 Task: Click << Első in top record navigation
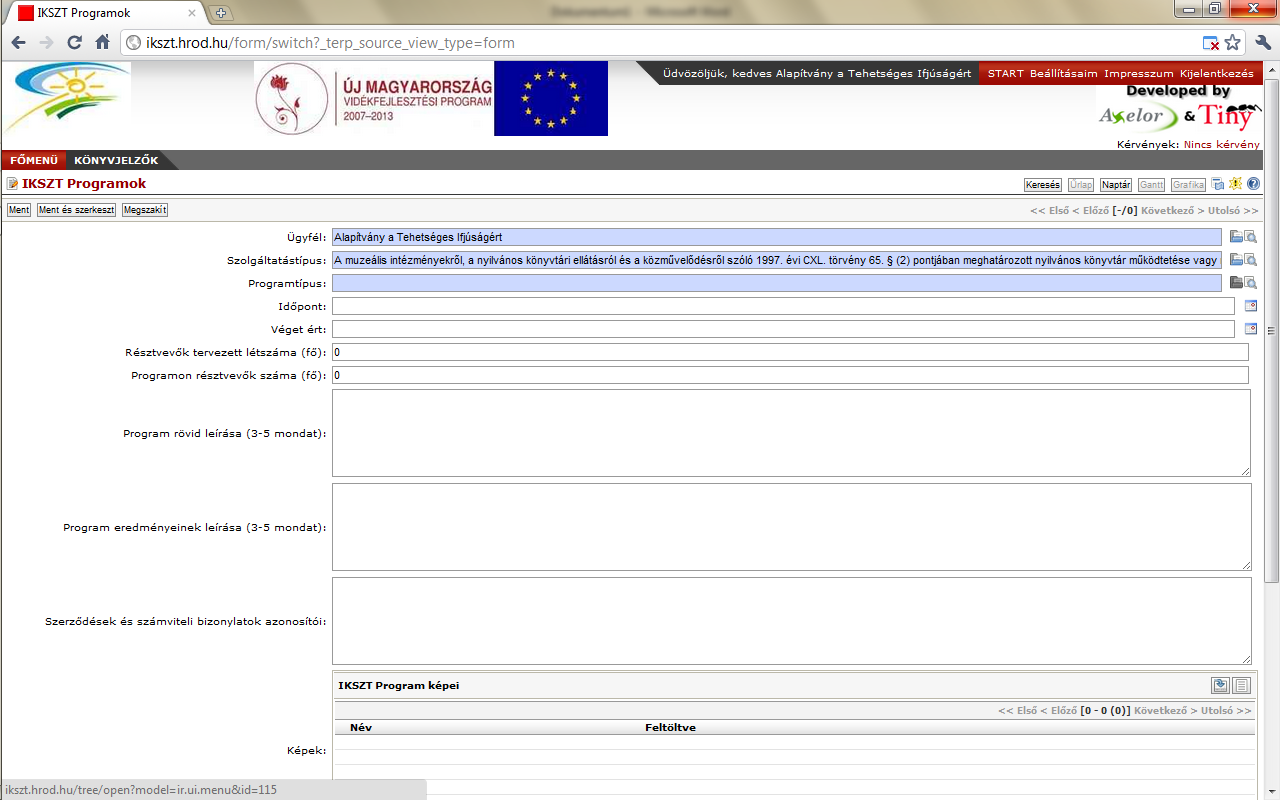(x=1049, y=211)
